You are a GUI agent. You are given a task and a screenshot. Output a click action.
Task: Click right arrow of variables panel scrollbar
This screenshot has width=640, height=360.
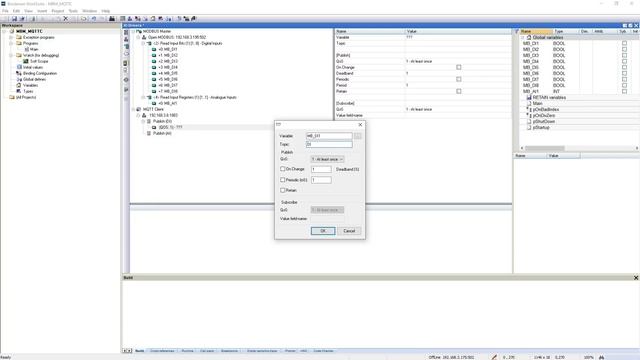(637, 148)
